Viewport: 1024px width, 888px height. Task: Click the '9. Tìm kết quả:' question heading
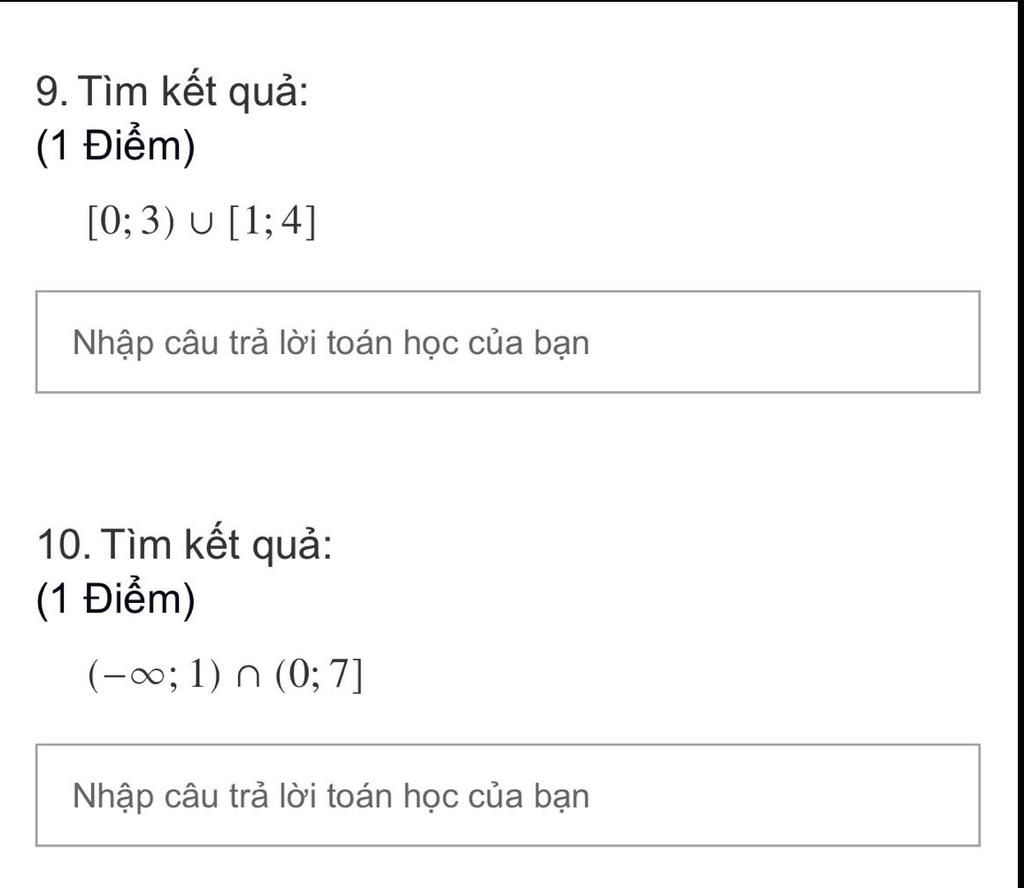172,91
